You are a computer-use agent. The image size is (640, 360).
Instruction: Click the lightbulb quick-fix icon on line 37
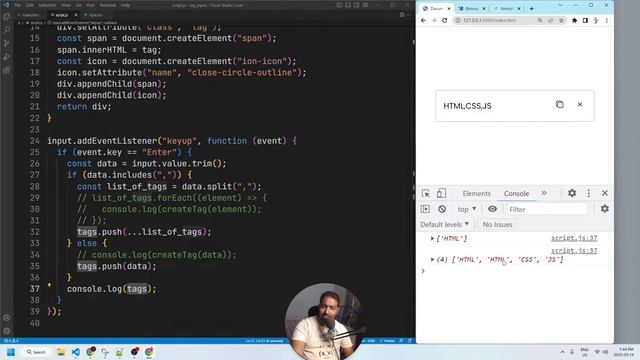click(49, 285)
